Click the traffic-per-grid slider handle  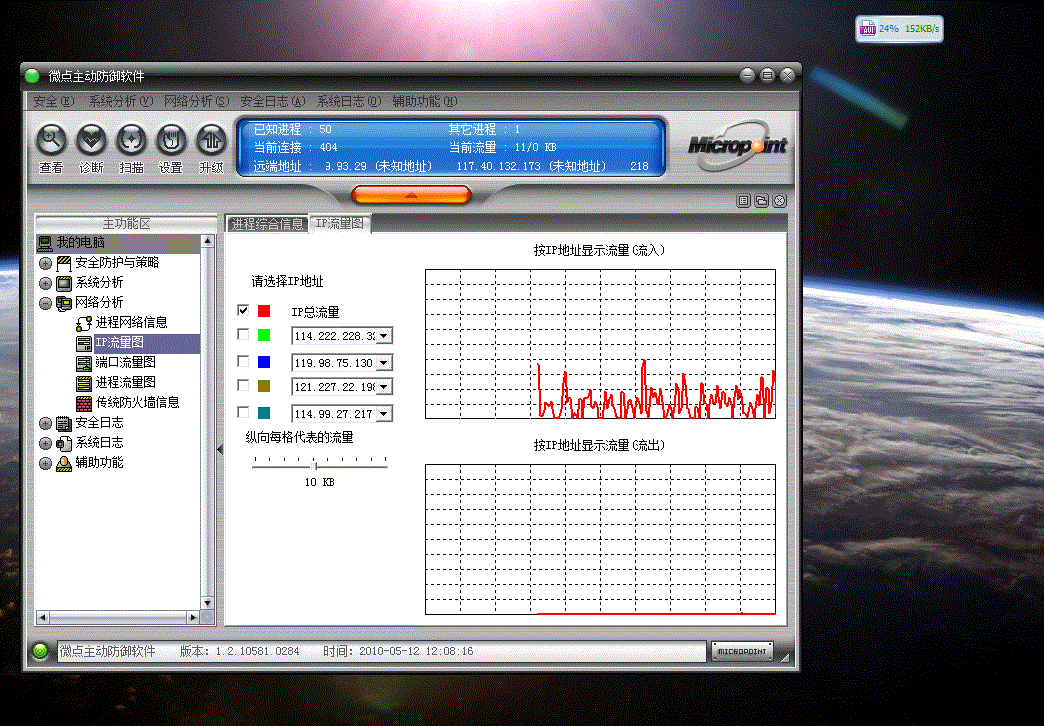pyautogui.click(x=316, y=464)
